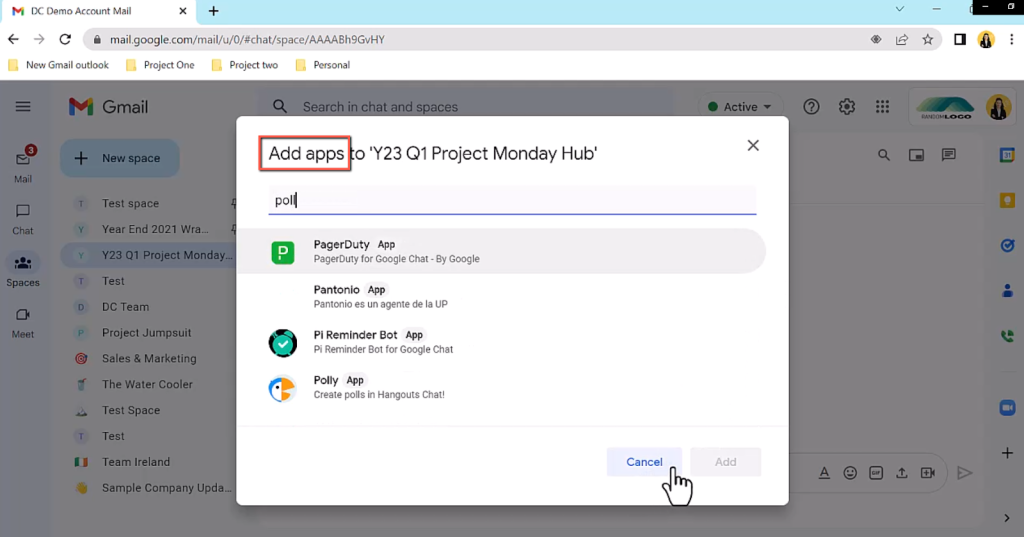The image size is (1024, 537).
Task: Click the Polly parrot icon
Action: coord(282,389)
